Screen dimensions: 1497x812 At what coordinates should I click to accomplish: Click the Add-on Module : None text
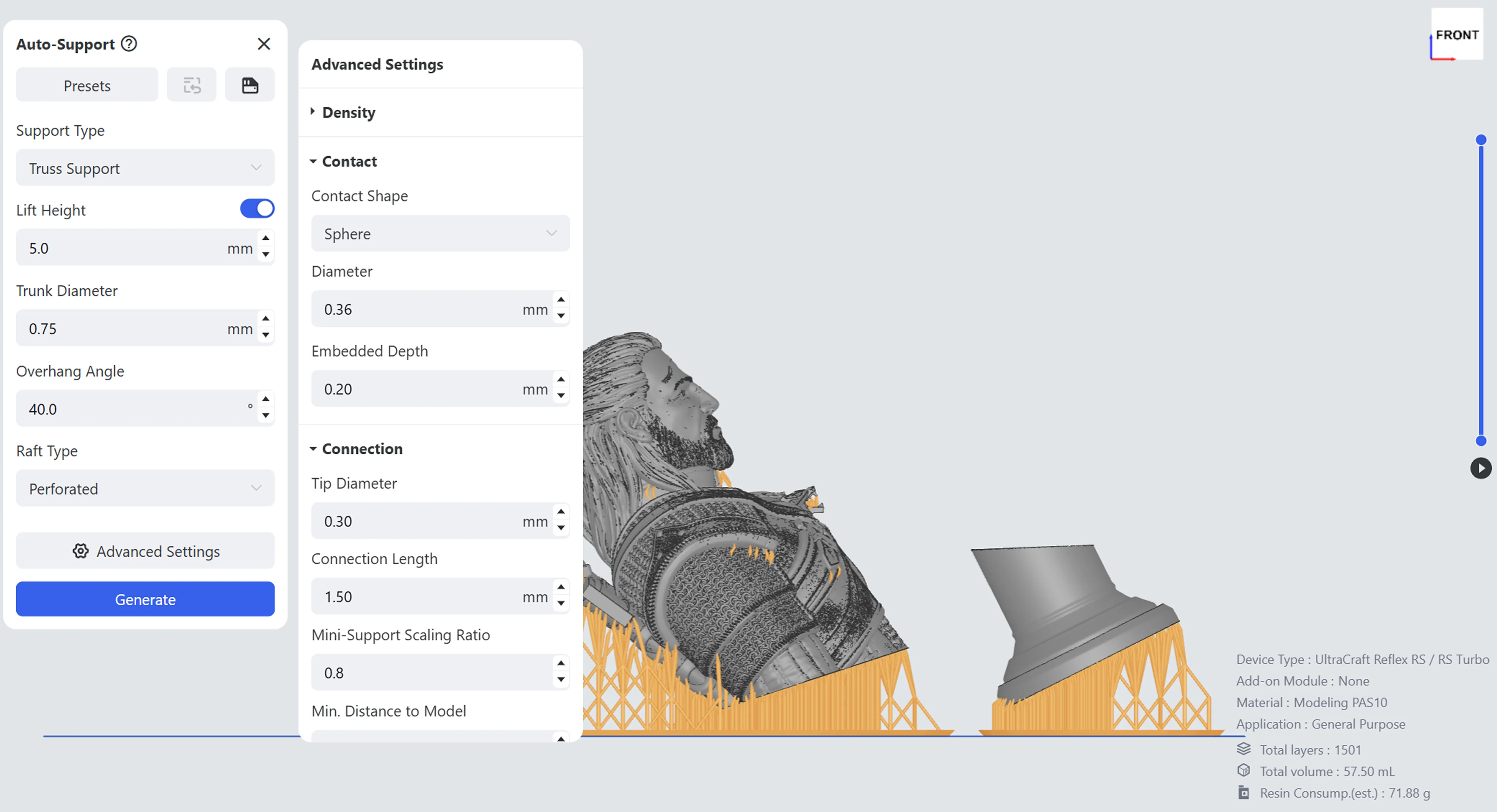pyautogui.click(x=1303, y=681)
